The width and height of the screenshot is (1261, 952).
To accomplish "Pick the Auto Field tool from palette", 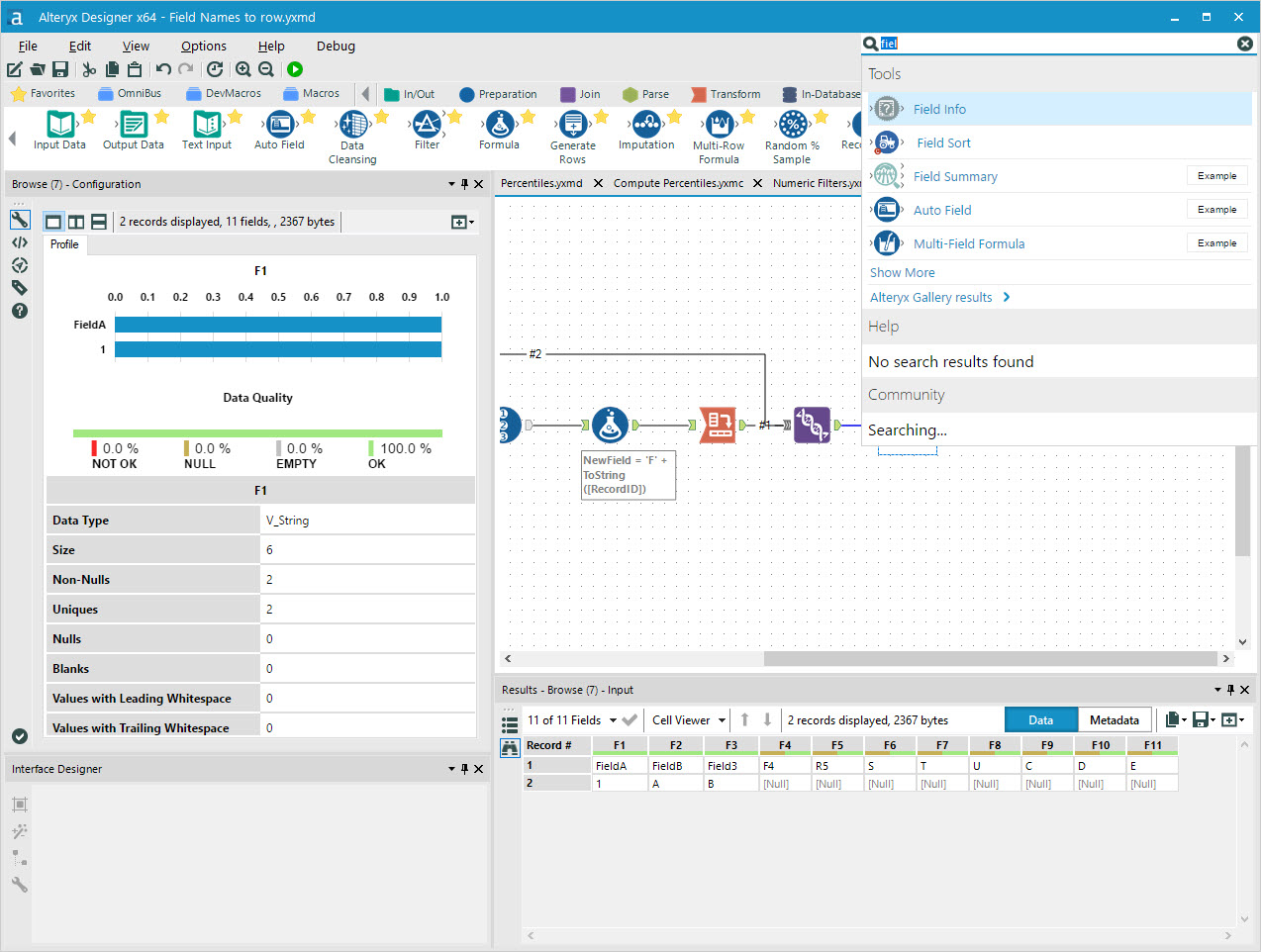I will pos(279,130).
